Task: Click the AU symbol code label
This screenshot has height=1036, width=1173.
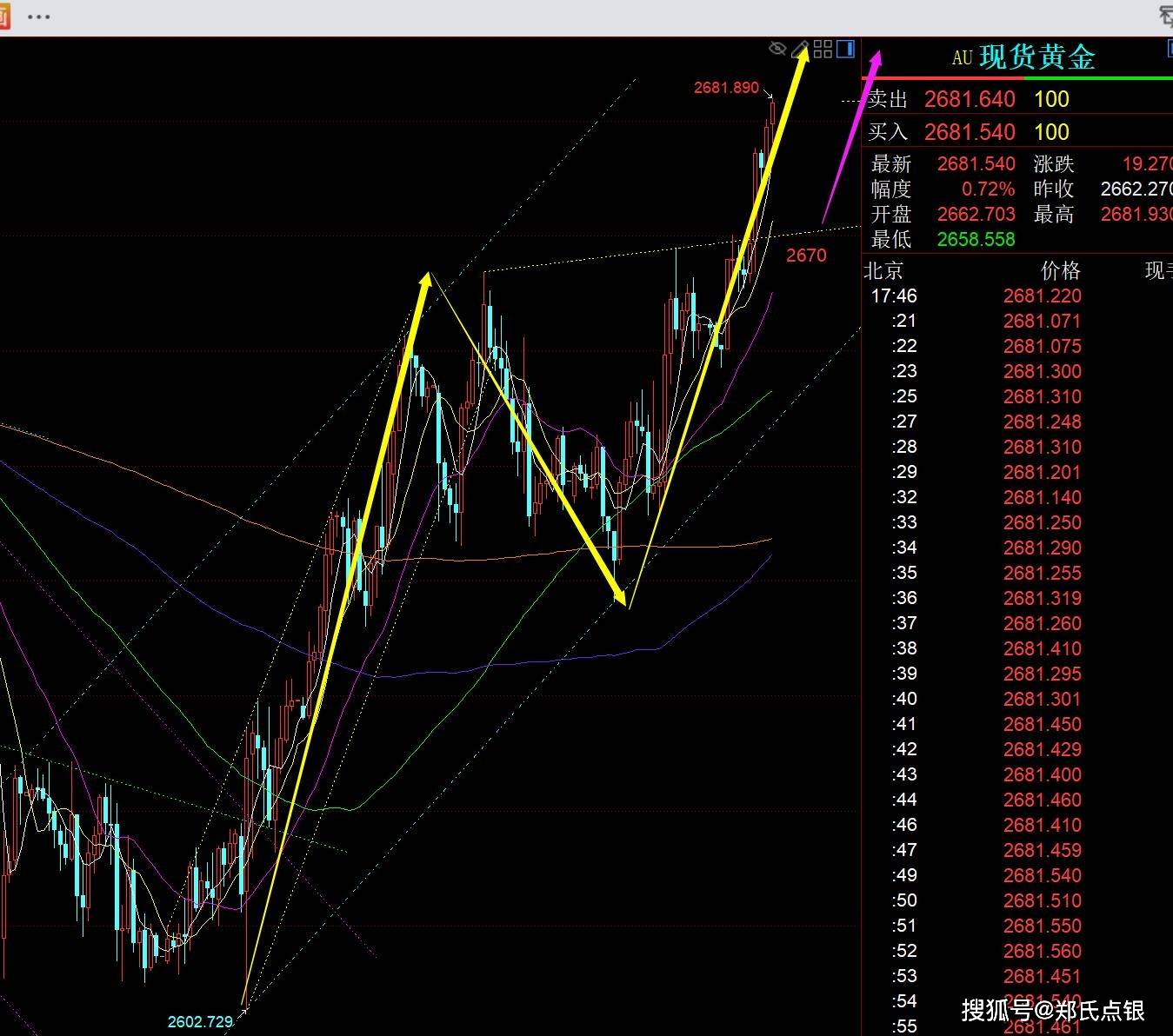Action: click(x=962, y=59)
